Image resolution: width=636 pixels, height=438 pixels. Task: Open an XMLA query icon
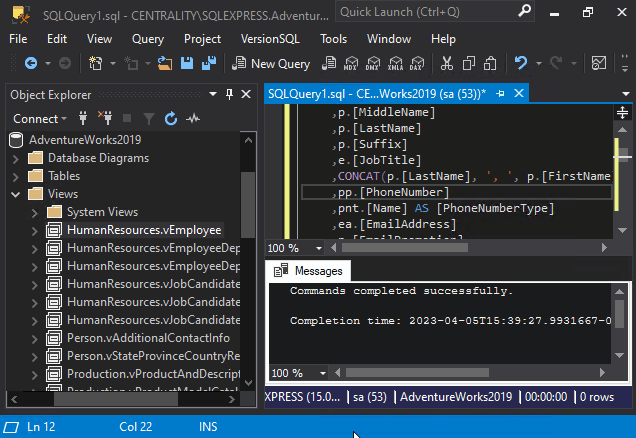point(395,63)
